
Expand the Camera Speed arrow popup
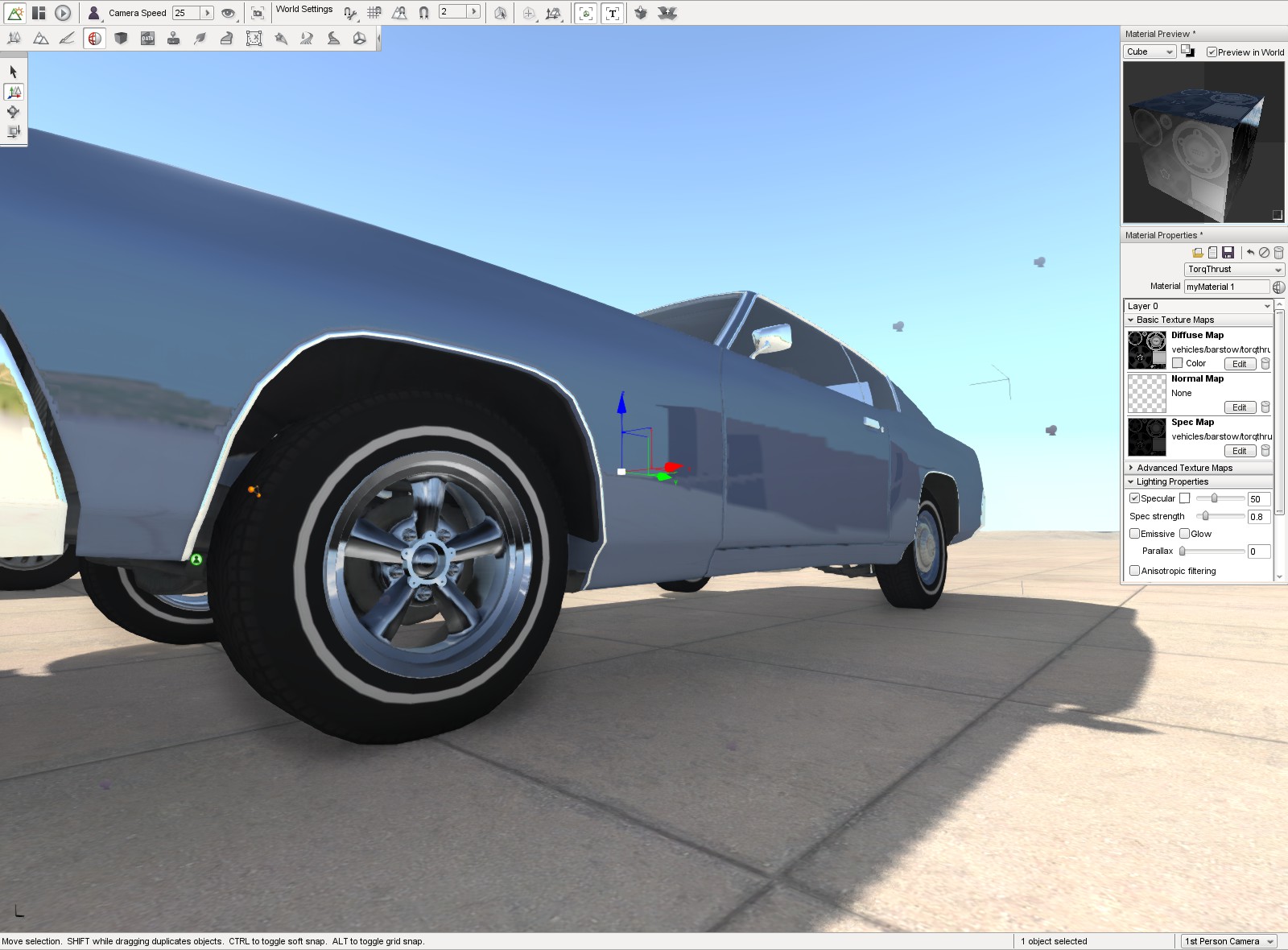coord(207,13)
